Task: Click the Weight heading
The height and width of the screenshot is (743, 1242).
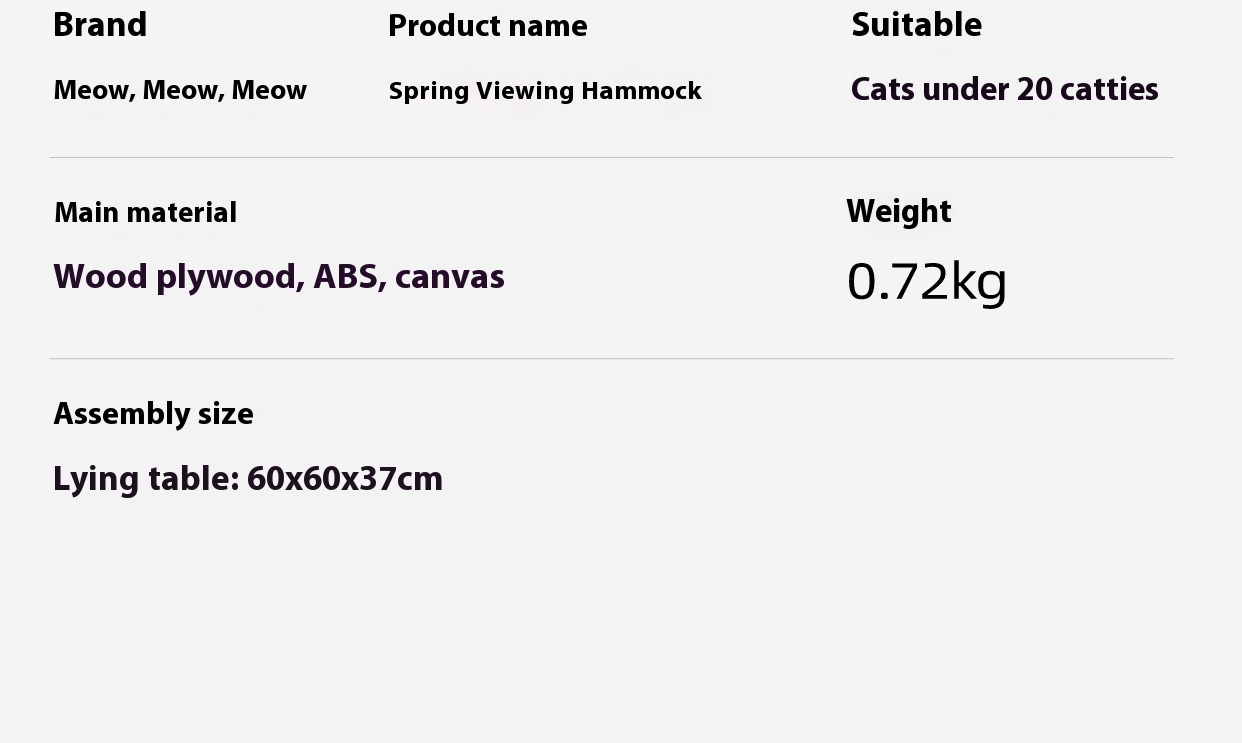Action: click(x=899, y=211)
